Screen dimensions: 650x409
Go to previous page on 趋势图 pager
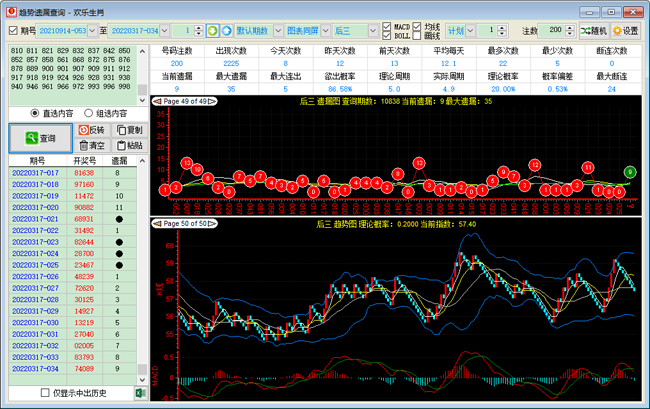click(157, 223)
